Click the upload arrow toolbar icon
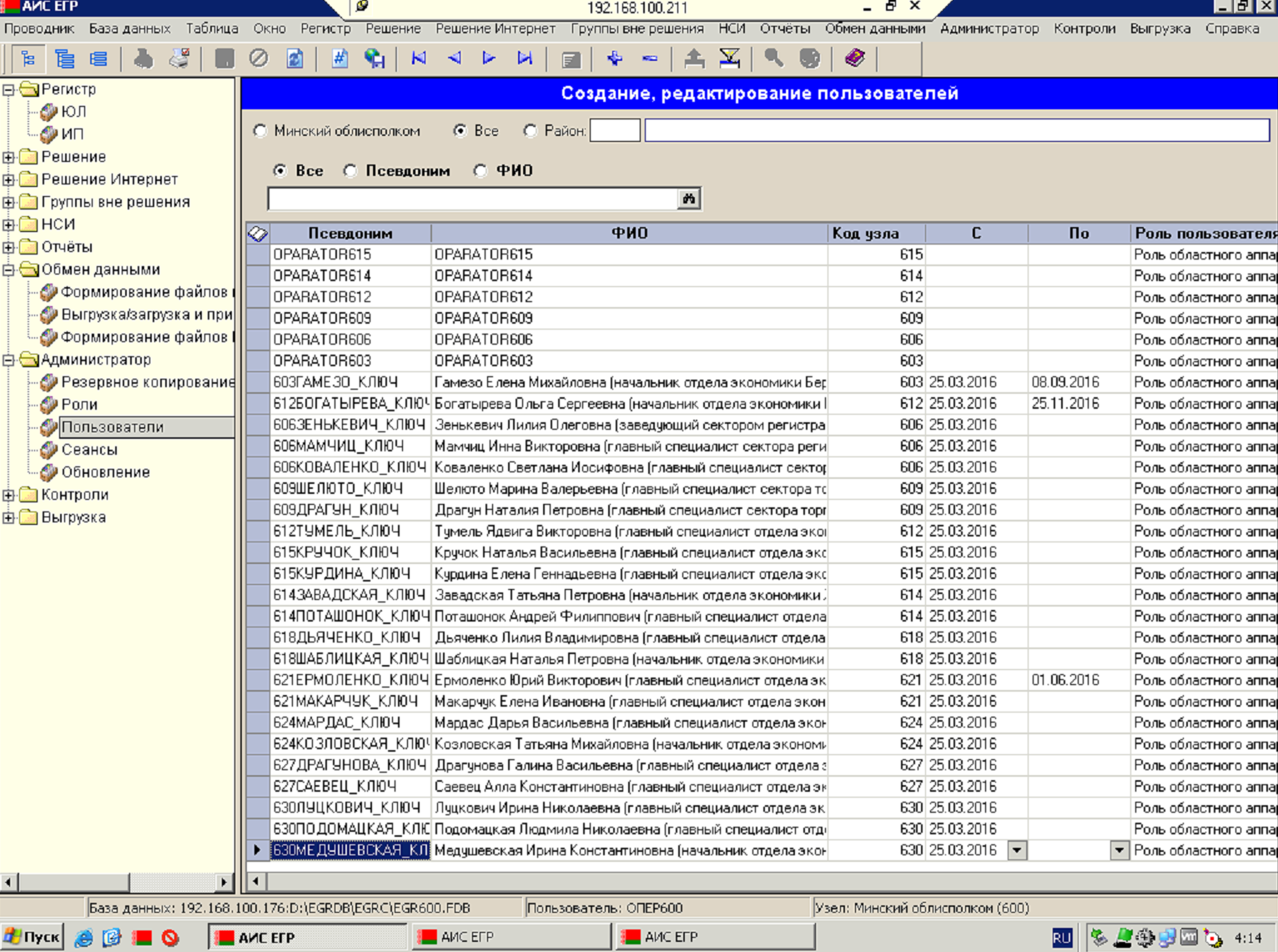The image size is (1278, 952). [x=694, y=58]
